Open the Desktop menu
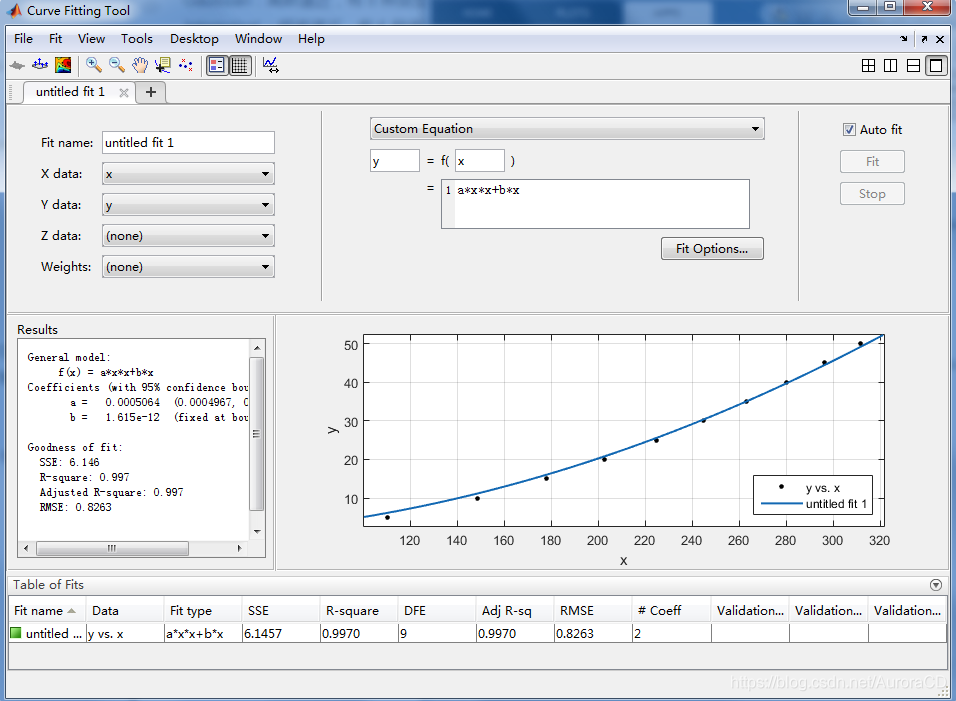The image size is (956, 701). pyautogui.click(x=194, y=39)
